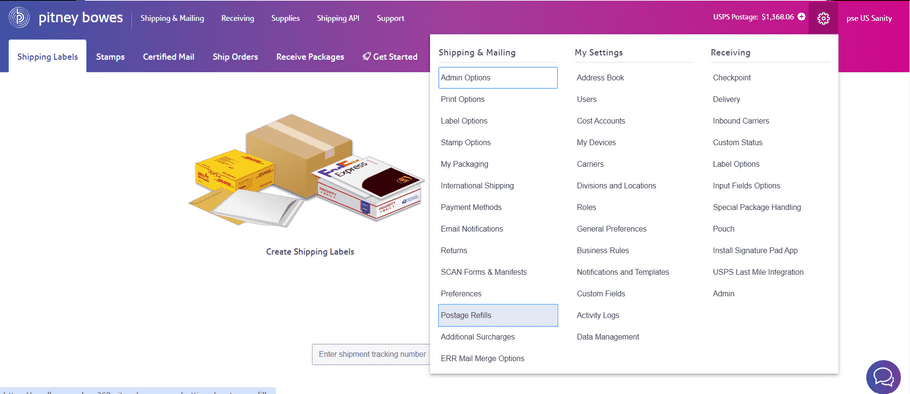Open Stamp Options
This screenshot has width=910, height=394.
tap(465, 142)
